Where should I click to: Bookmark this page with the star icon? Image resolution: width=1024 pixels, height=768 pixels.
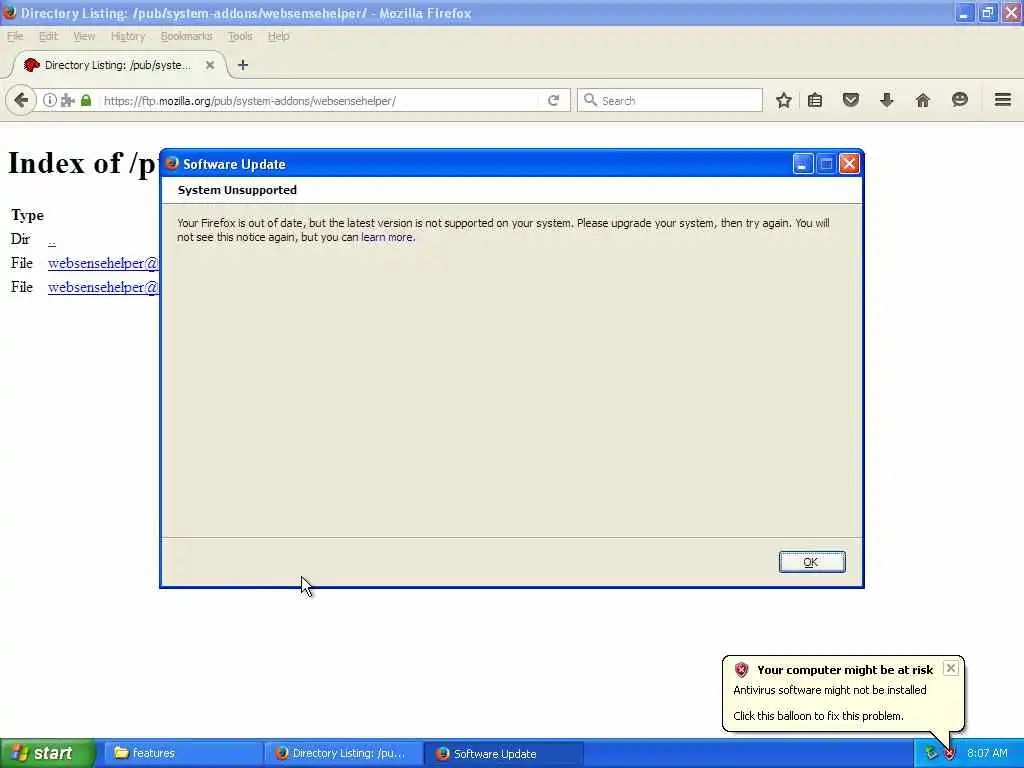coord(784,100)
